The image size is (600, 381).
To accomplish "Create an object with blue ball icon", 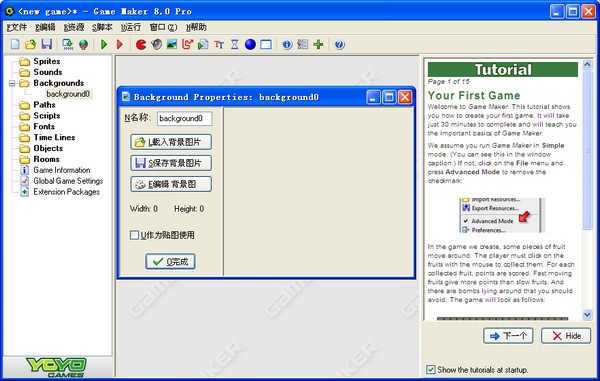I will pyautogui.click(x=250, y=45).
